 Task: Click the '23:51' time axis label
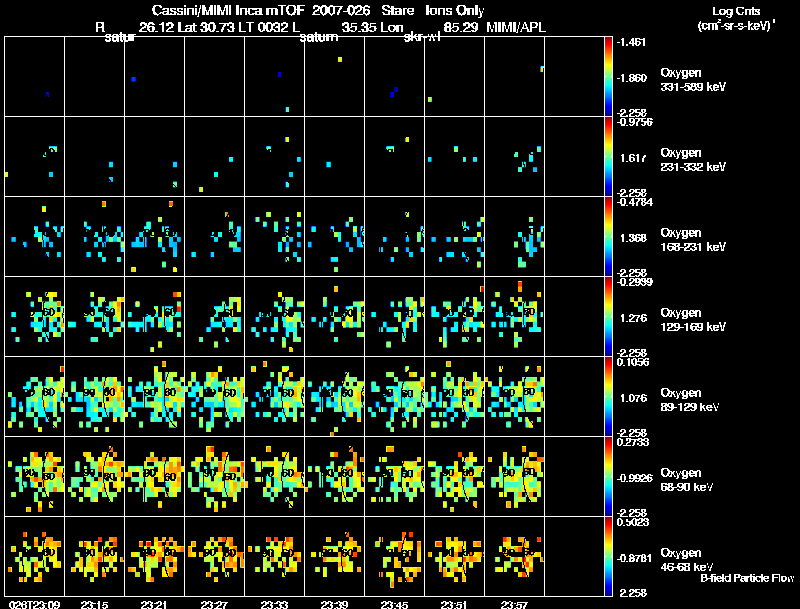click(454, 605)
